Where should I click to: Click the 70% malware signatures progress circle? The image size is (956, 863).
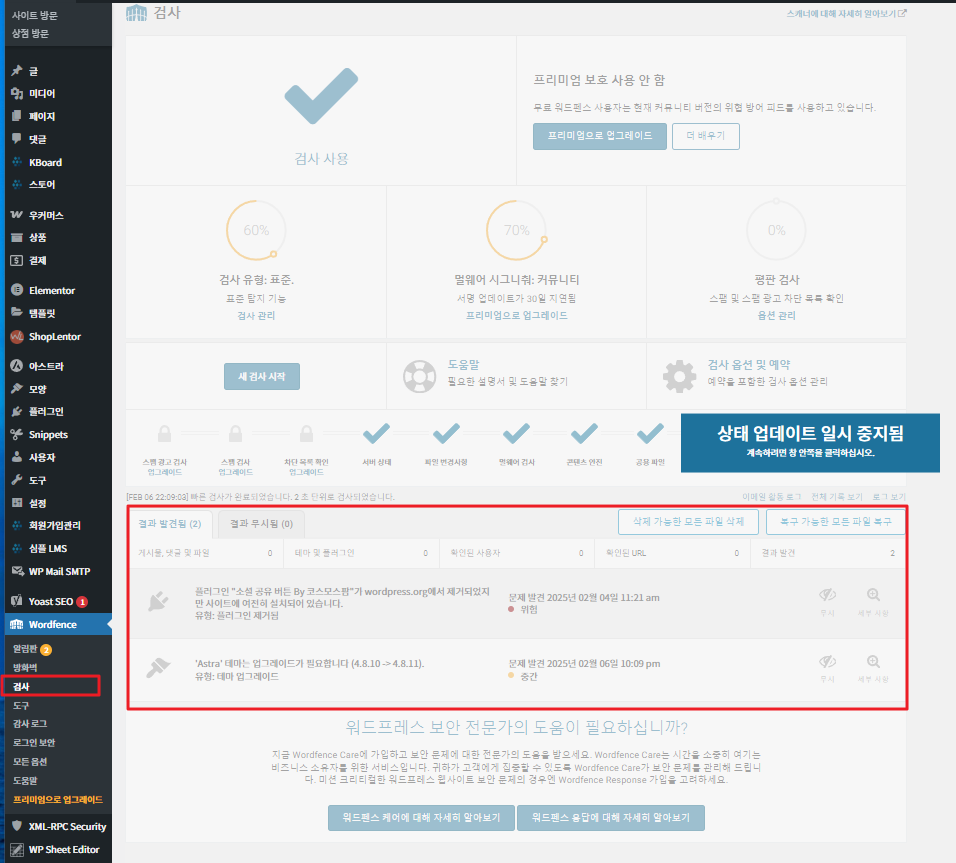[515, 229]
